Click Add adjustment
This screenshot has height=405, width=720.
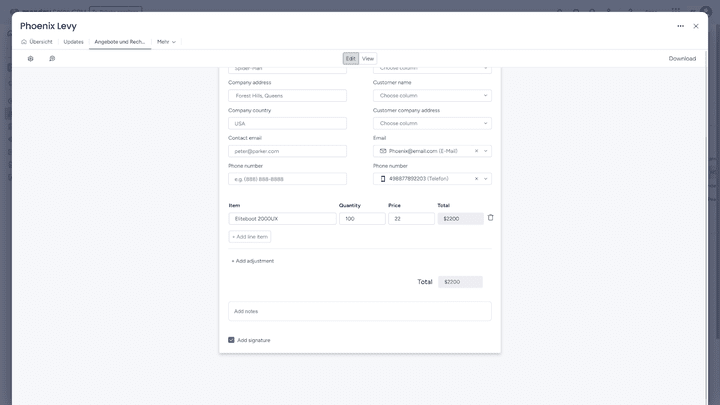[252, 261]
